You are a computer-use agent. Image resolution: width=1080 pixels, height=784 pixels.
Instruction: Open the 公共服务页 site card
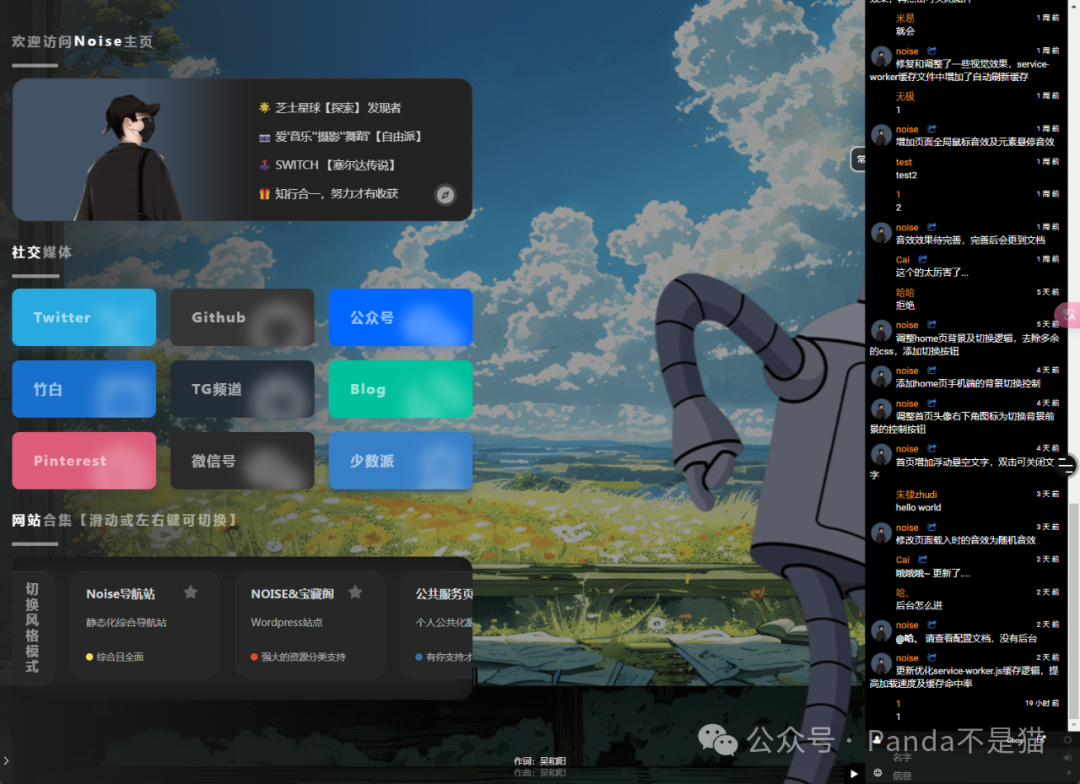tap(437, 624)
